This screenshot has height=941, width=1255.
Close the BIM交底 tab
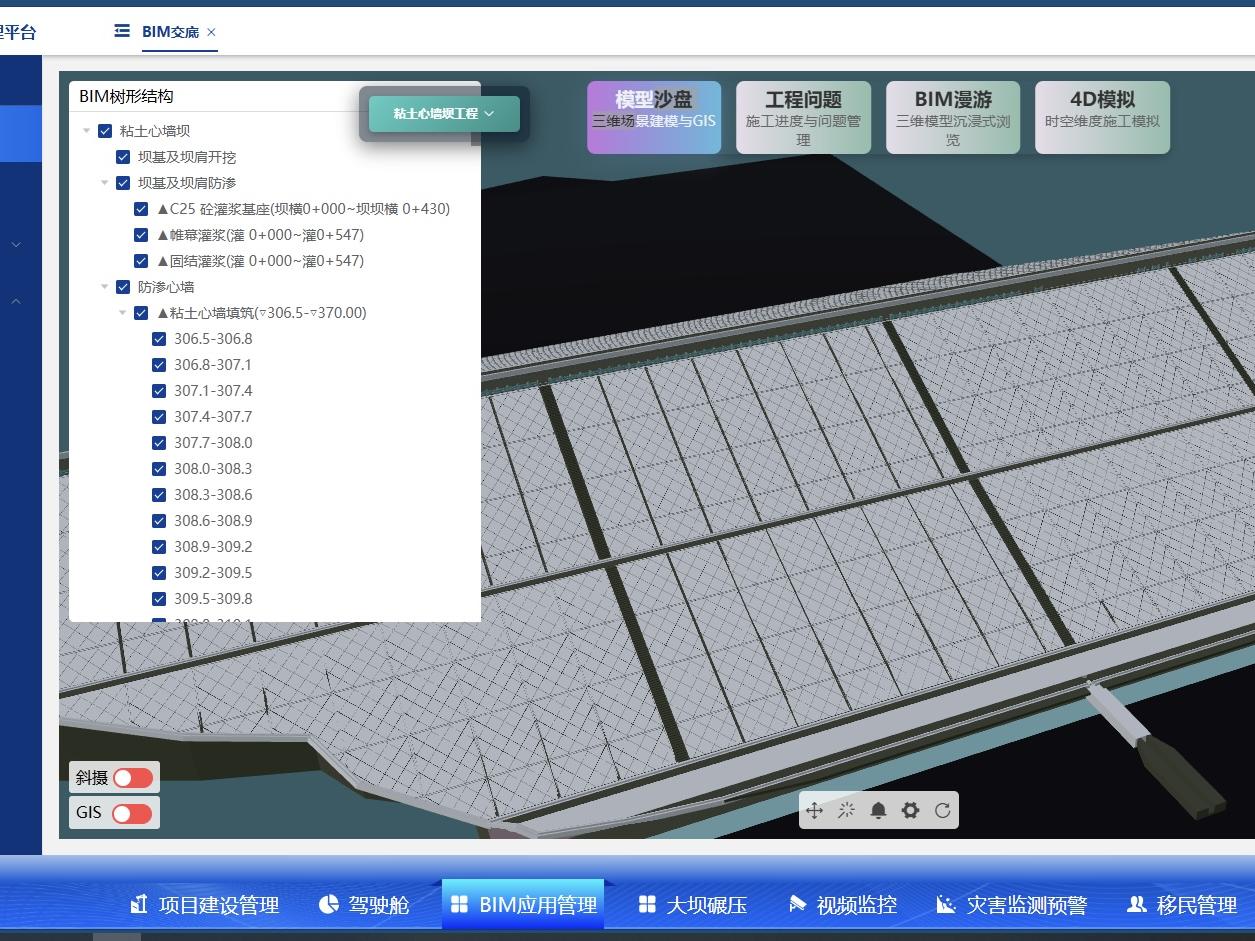tap(211, 32)
